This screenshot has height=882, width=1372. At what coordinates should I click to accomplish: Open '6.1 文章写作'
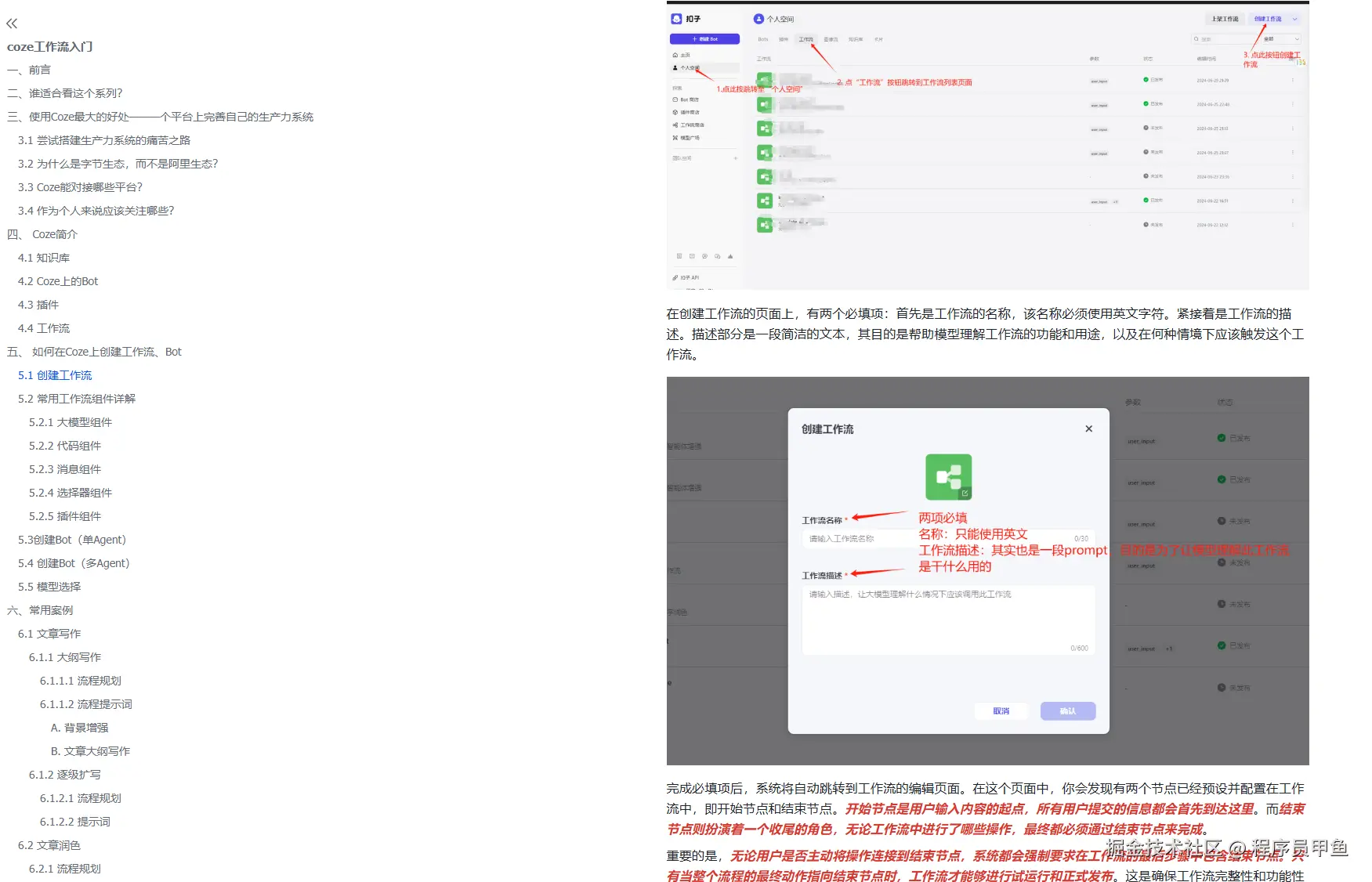[x=49, y=634]
